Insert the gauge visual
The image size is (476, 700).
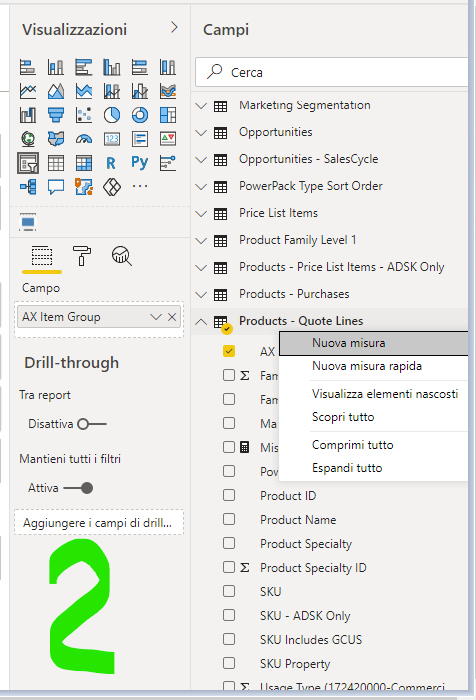84,139
